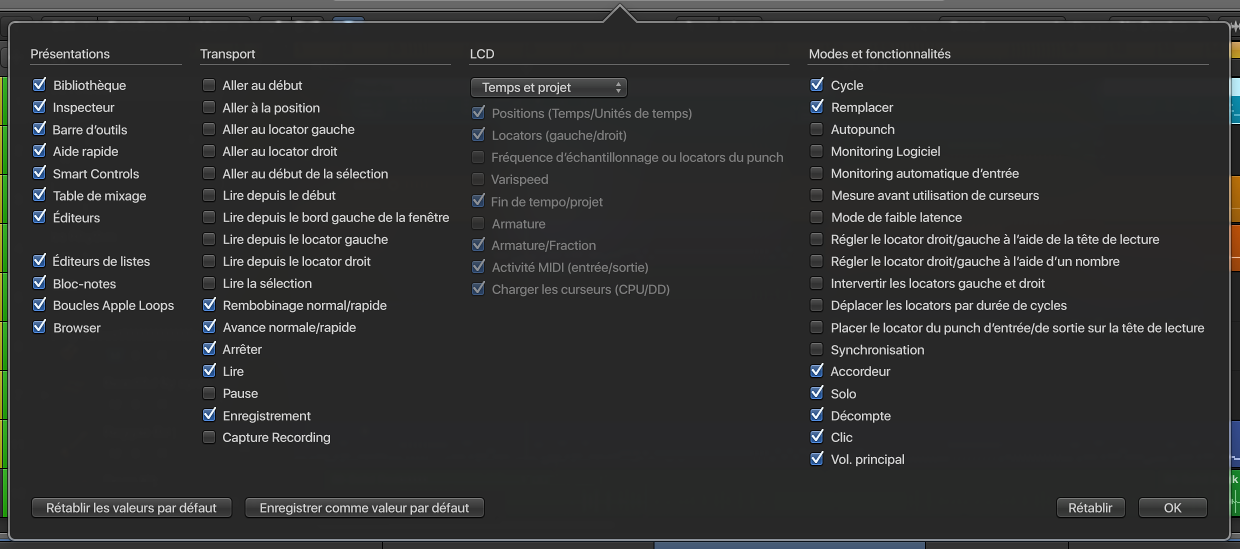Disable the Inspecteur presentation checkbox
This screenshot has width=1240, height=550.
click(40, 108)
